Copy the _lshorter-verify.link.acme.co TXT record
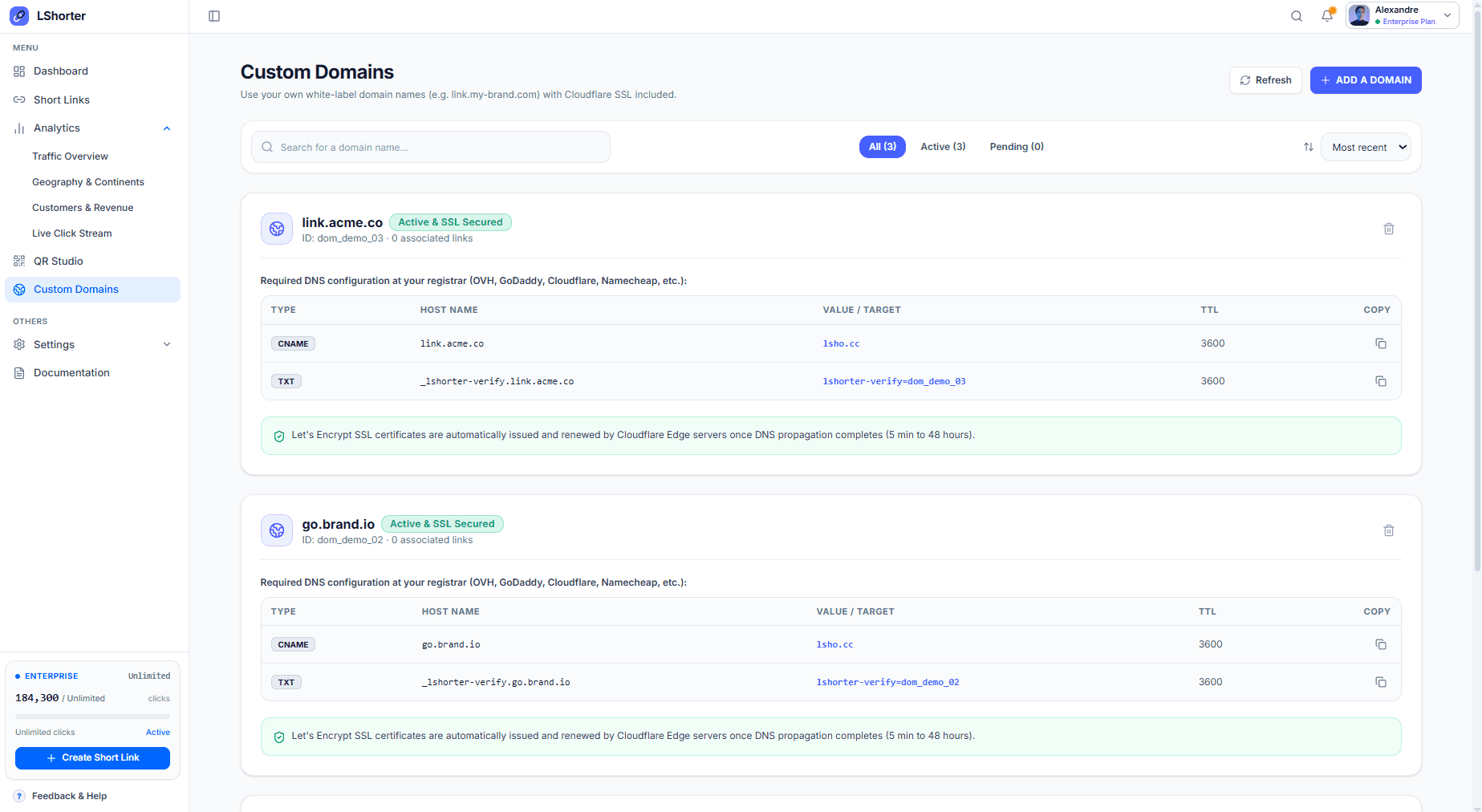Viewport: 1482px width, 812px height. (1381, 381)
